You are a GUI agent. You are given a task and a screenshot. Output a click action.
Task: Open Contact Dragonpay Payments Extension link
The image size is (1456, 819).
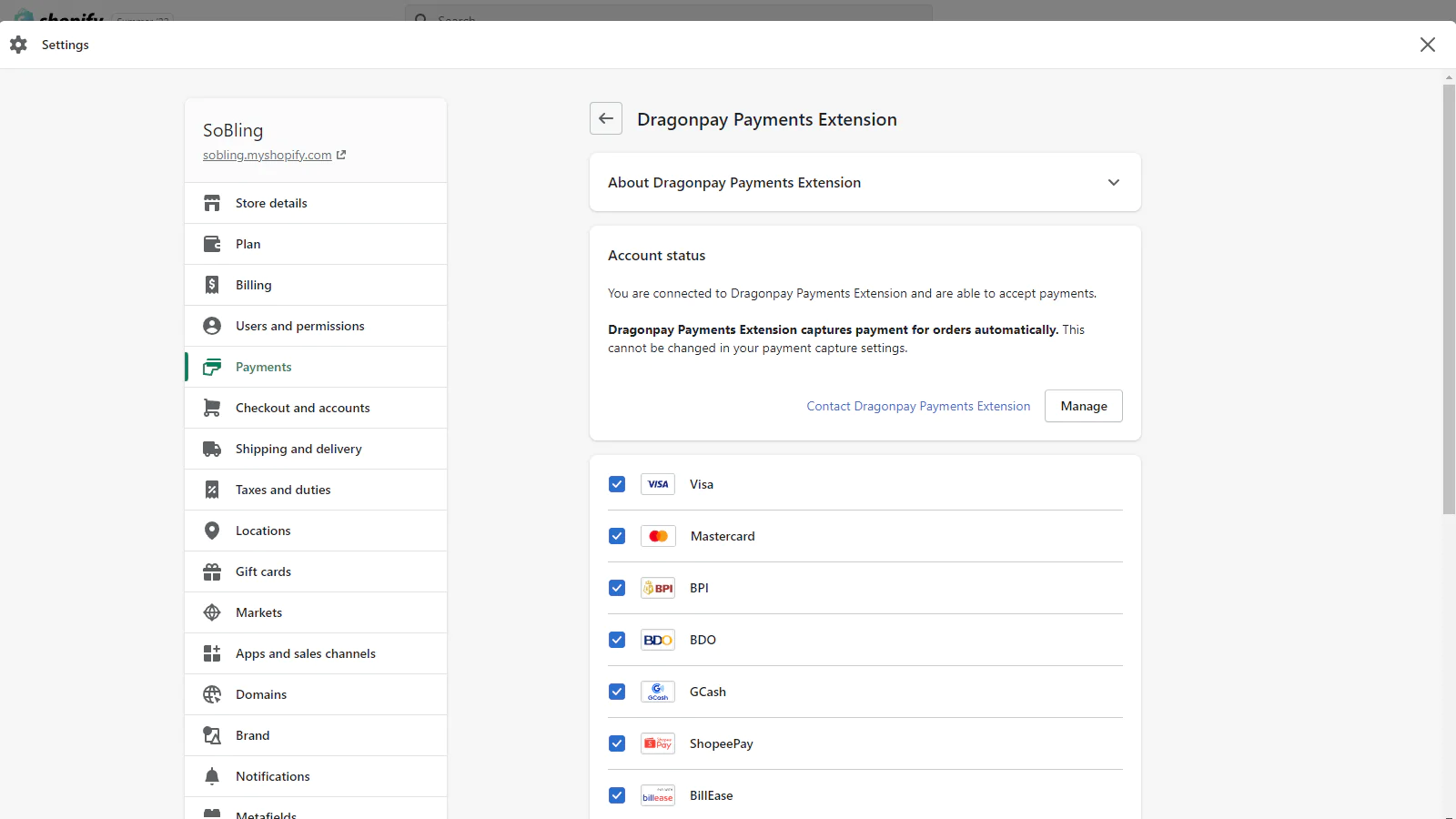click(918, 406)
